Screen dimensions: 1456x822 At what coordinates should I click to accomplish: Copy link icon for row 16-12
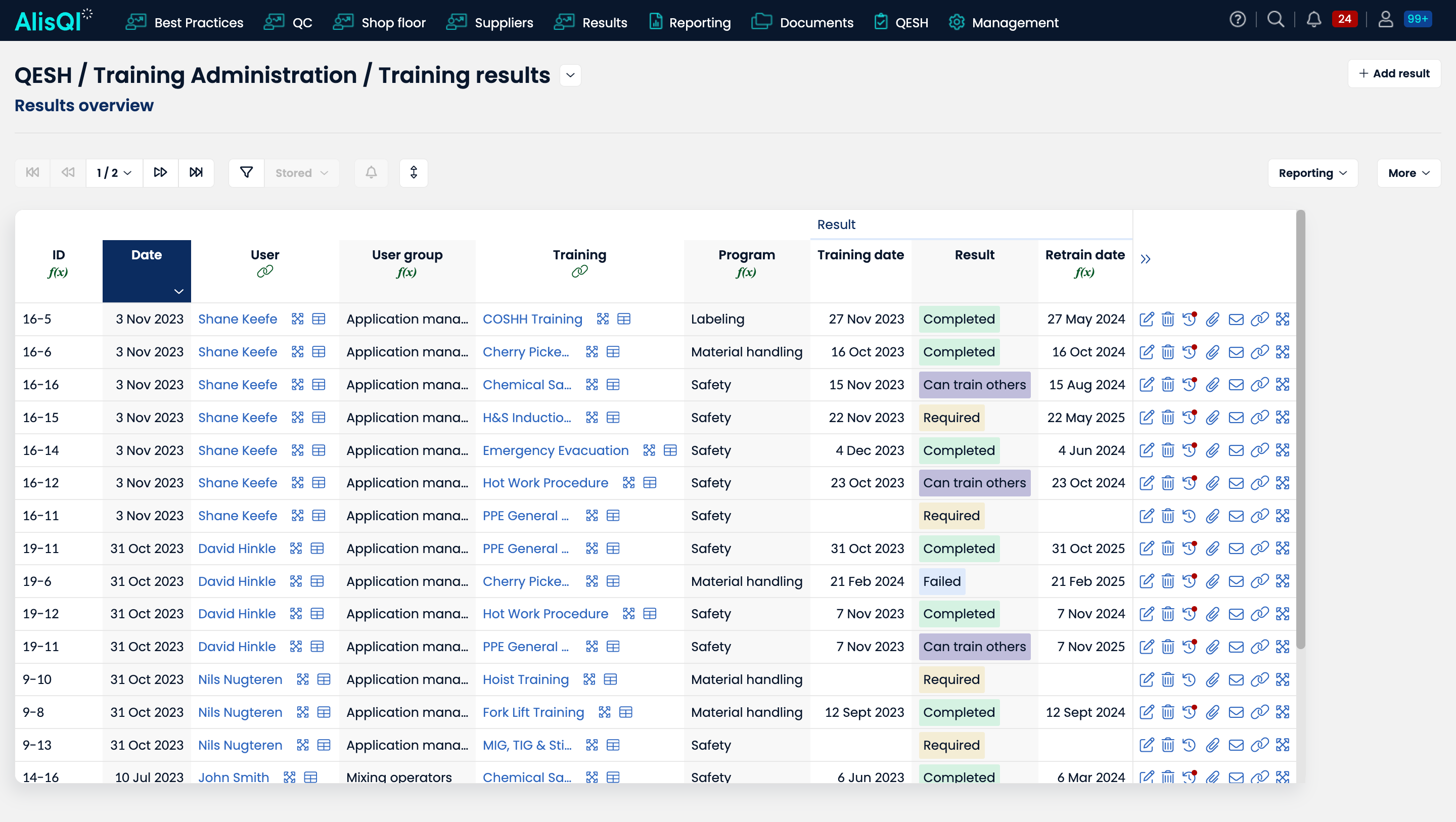tap(1259, 483)
